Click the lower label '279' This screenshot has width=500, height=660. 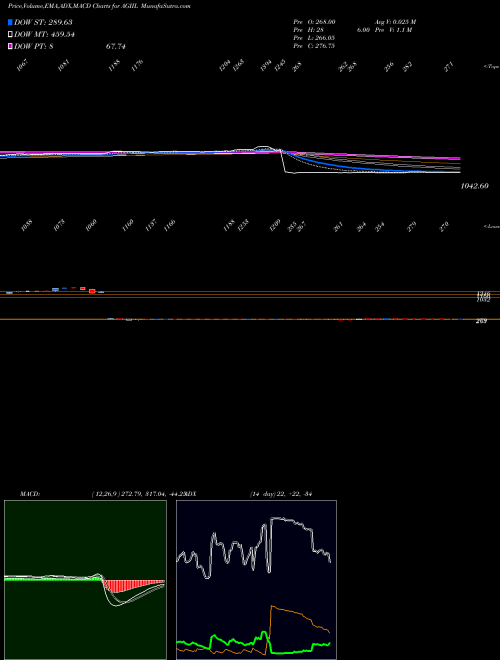(412, 226)
